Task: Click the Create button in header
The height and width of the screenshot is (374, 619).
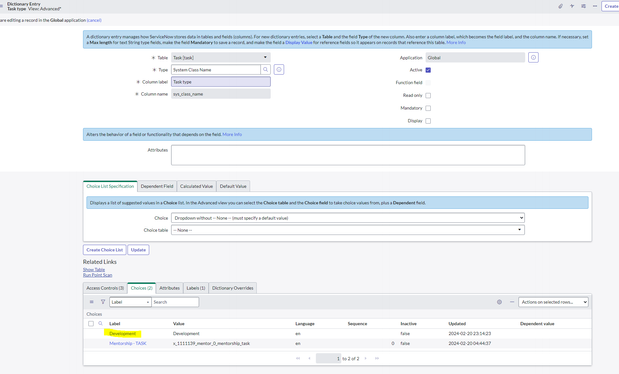Action: pos(610,6)
